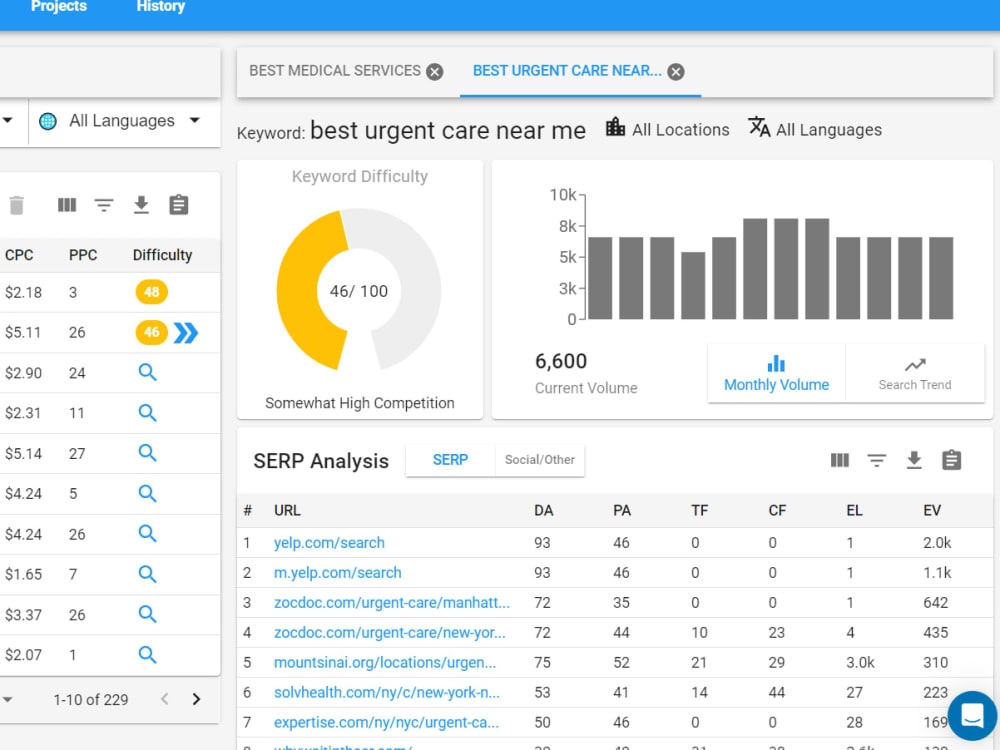Image resolution: width=1000 pixels, height=750 pixels.
Task: Sort SERP table by EL column
Action: [x=854, y=511]
